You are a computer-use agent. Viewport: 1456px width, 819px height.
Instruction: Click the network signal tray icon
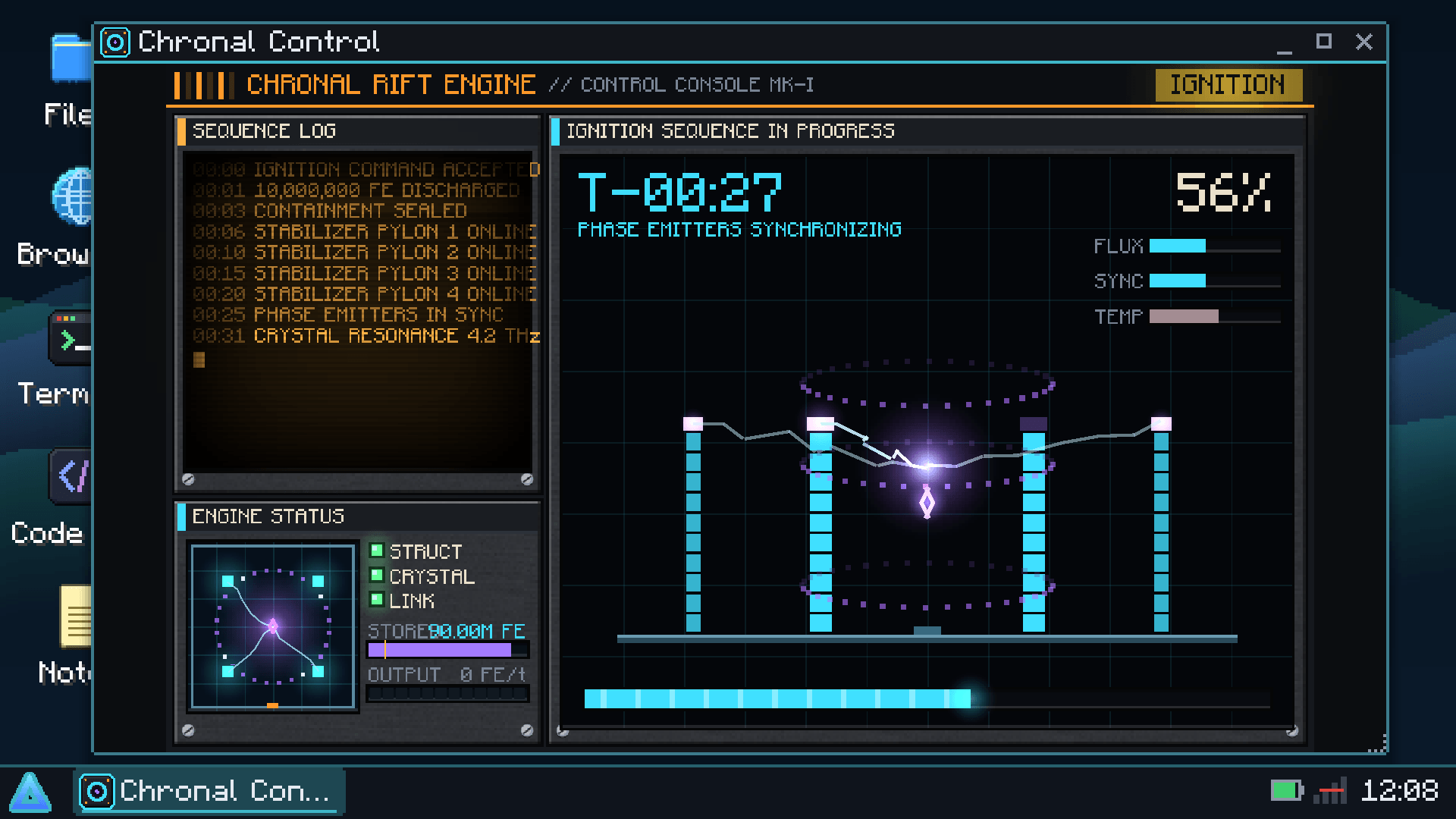pyautogui.click(x=1331, y=790)
